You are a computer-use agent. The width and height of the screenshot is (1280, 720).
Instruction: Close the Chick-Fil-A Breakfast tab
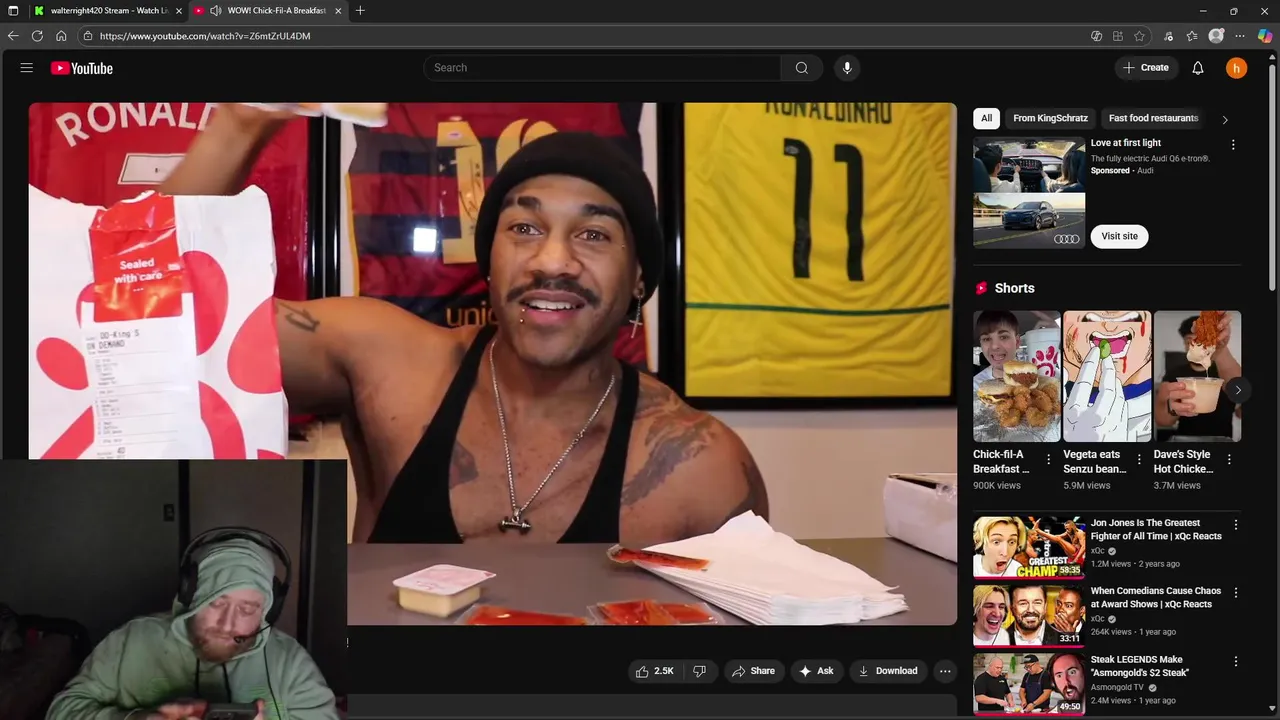(338, 10)
